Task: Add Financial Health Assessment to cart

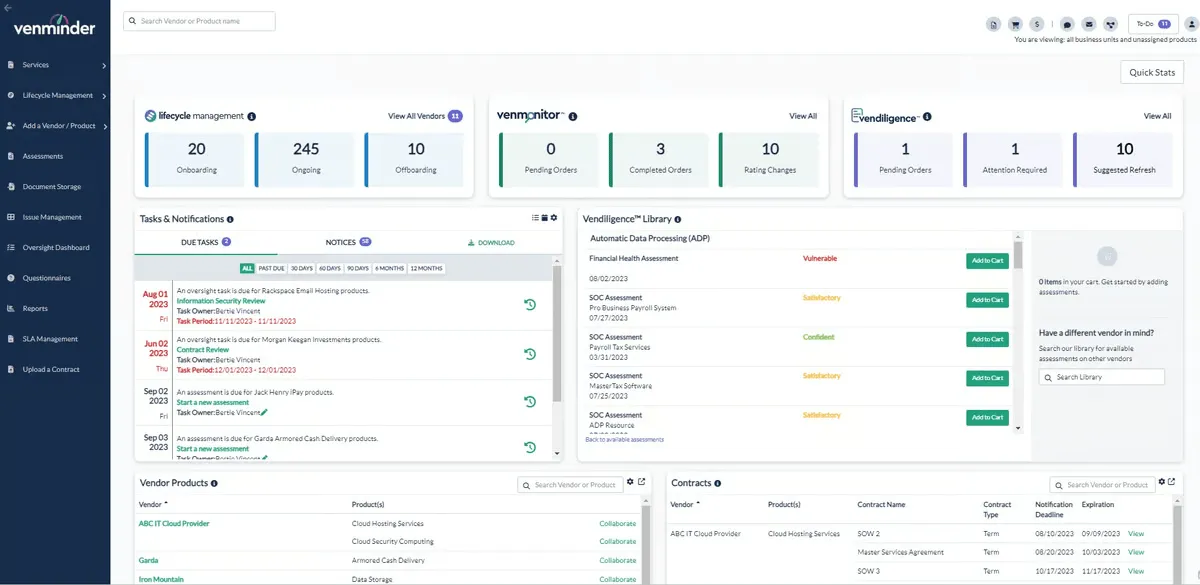Action: click(987, 261)
